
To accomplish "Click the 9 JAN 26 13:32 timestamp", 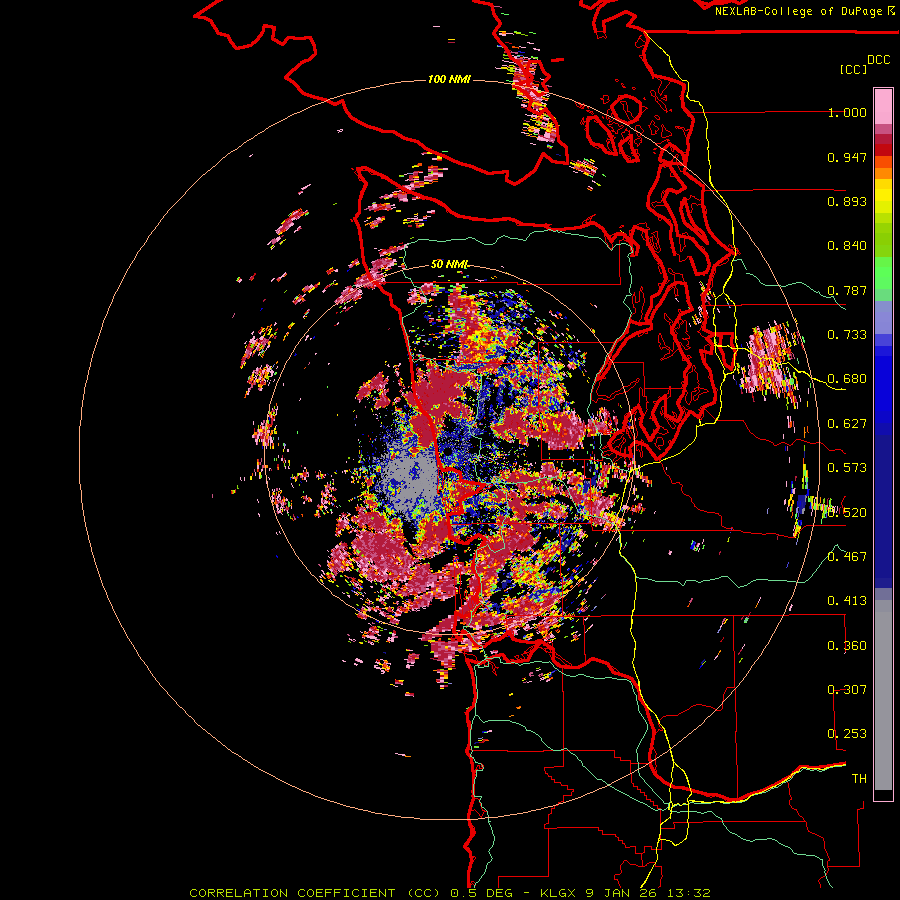I will pyautogui.click(x=648, y=893).
